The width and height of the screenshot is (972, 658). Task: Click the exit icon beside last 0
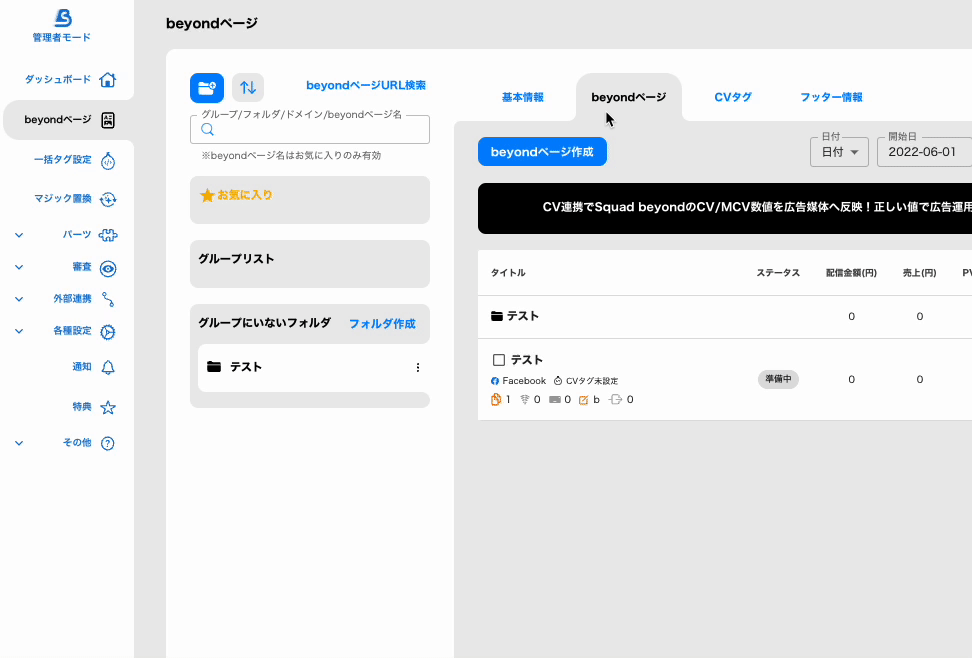click(x=616, y=399)
